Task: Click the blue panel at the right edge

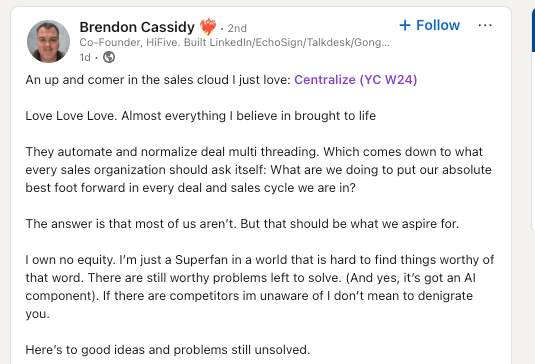Action: click(x=533, y=31)
